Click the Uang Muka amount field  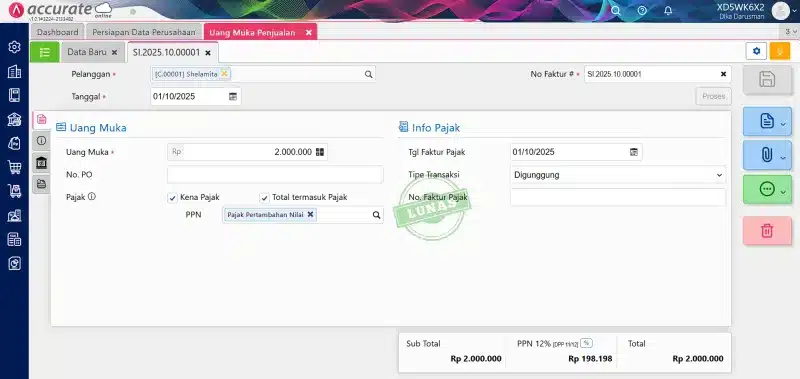coord(247,152)
